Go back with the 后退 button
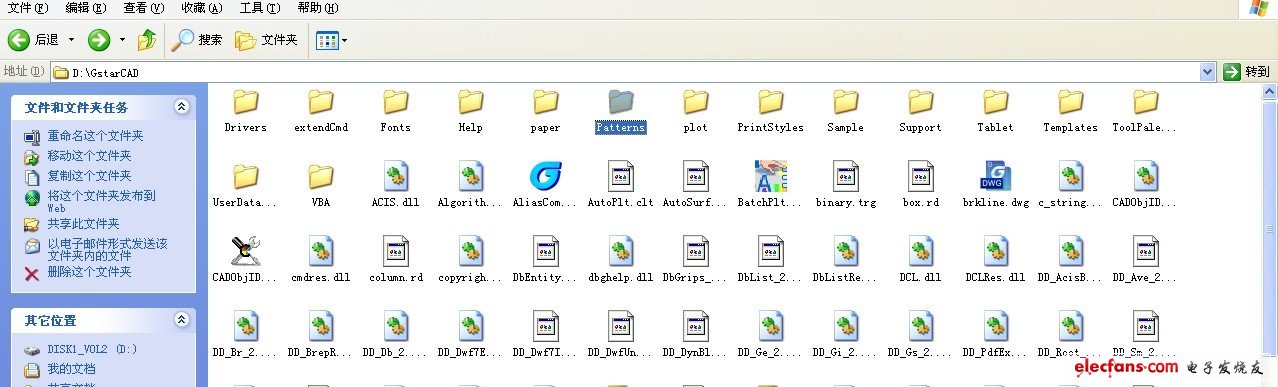Image resolution: width=1278 pixels, height=387 pixels. 34,40
